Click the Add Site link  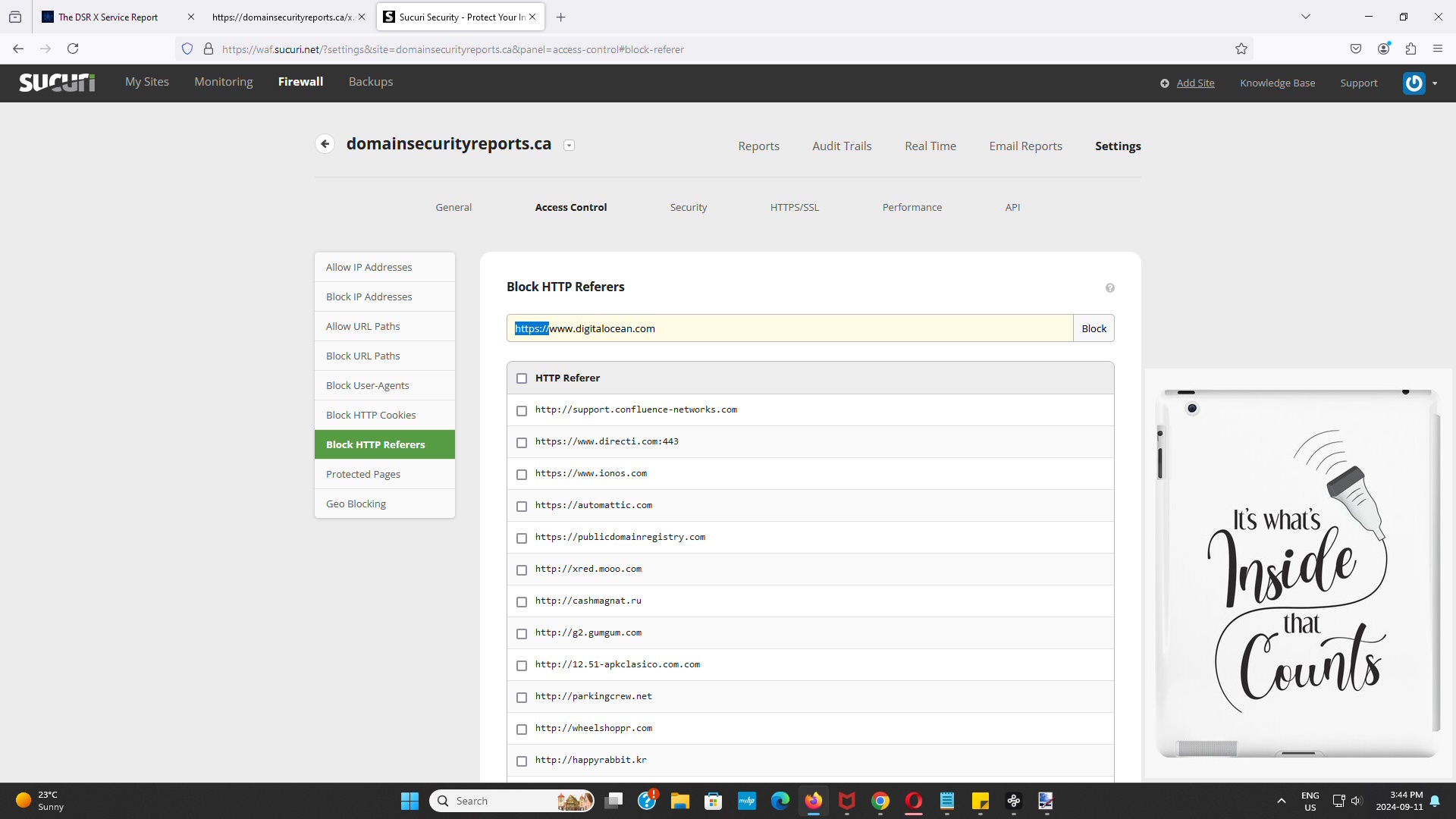(x=1195, y=83)
